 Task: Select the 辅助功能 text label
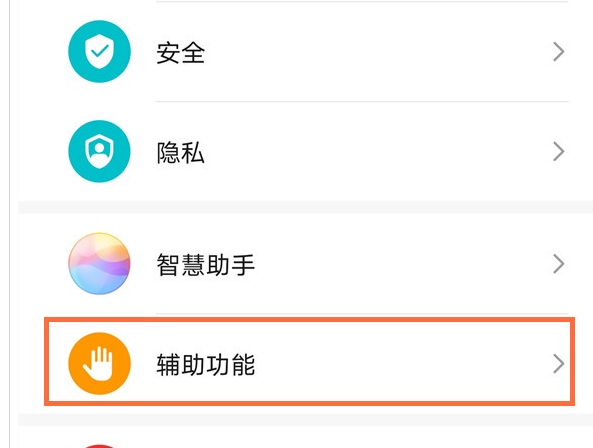[206, 364]
